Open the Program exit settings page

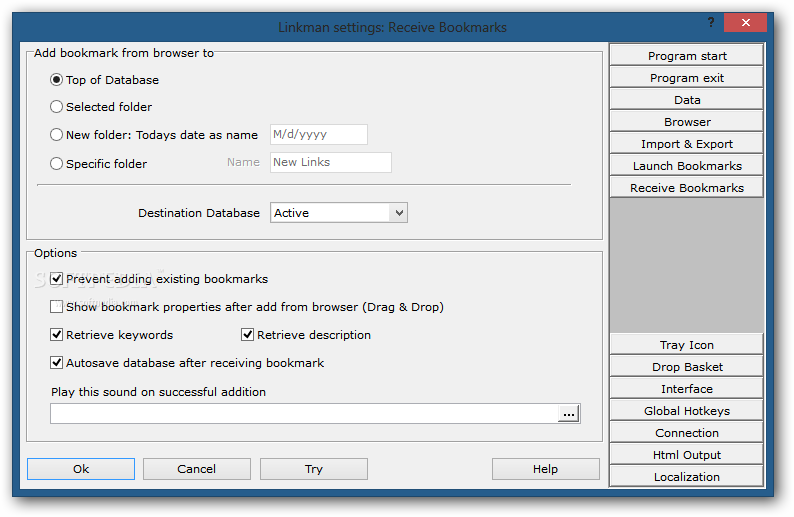(687, 78)
